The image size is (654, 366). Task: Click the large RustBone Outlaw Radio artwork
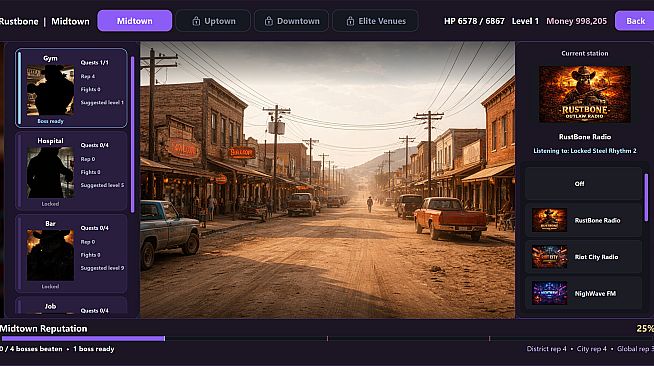click(584, 94)
